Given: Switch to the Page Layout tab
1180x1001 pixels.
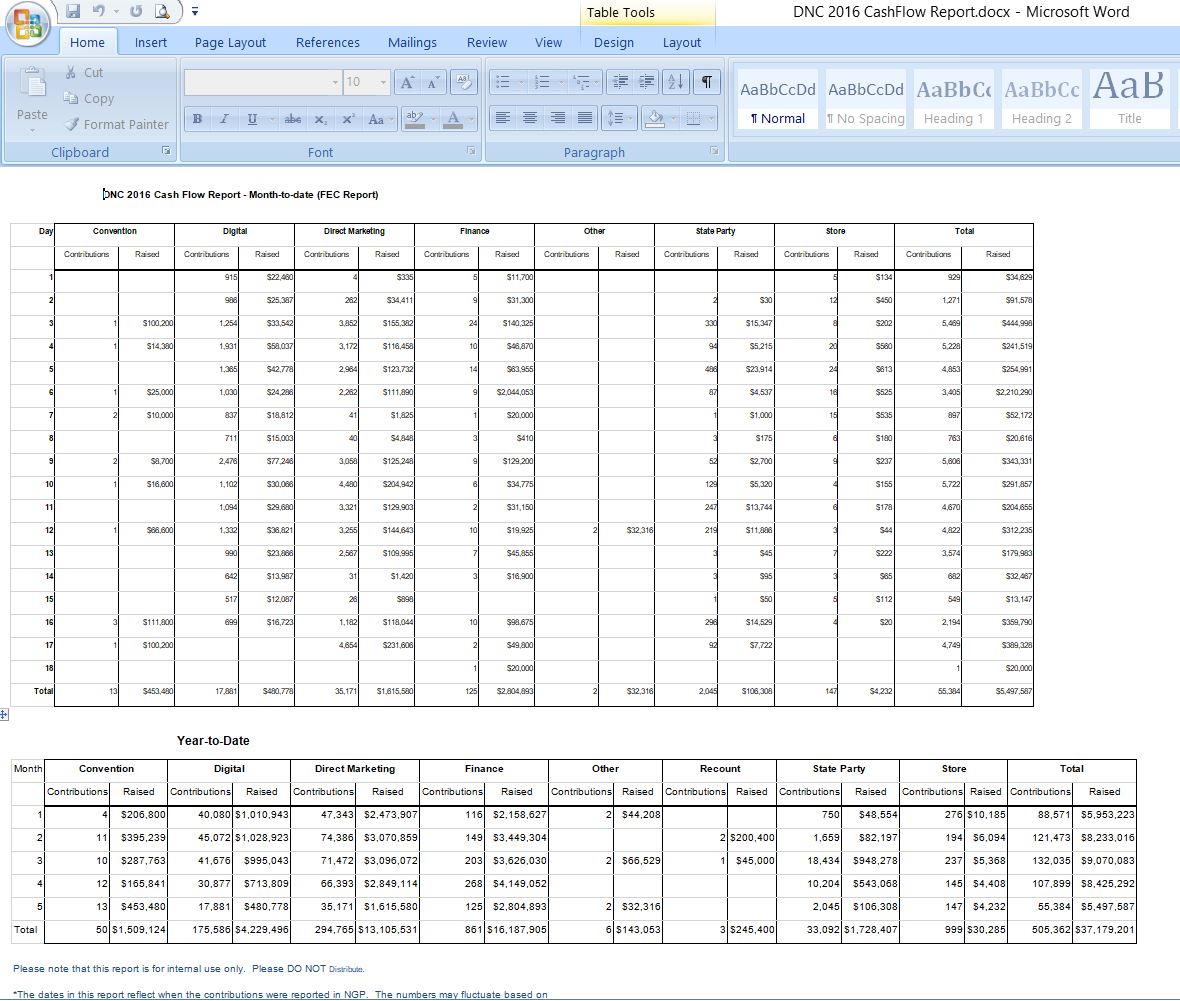Looking at the screenshot, I should (230, 42).
